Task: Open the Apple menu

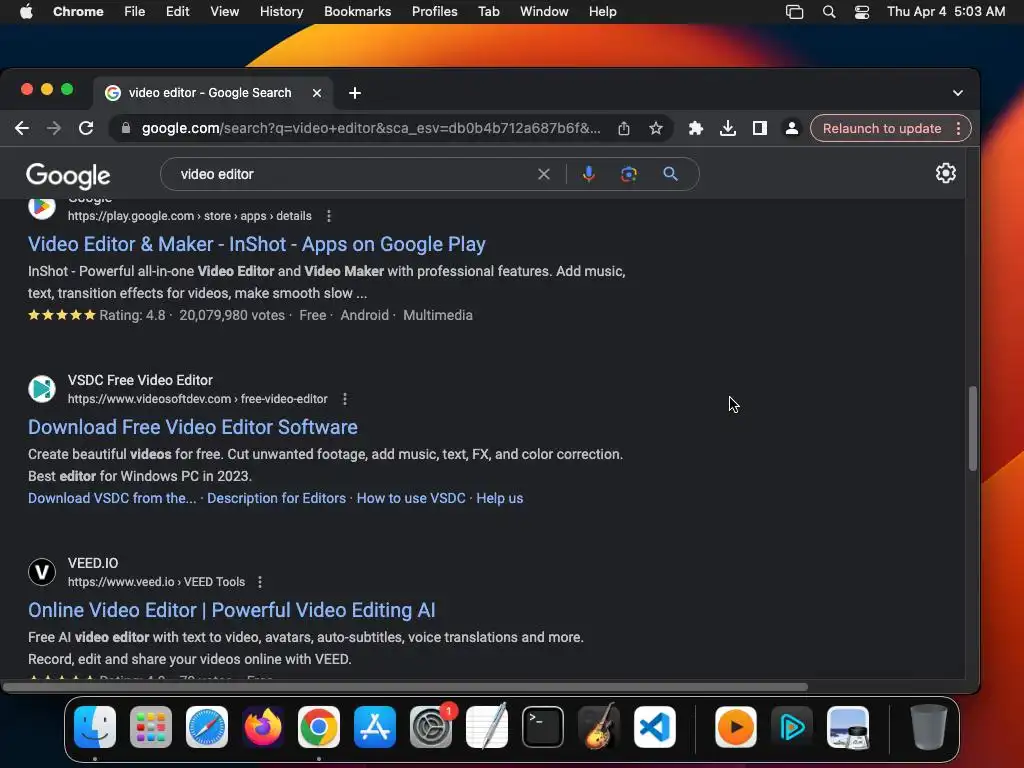Action: pyautogui.click(x=26, y=12)
